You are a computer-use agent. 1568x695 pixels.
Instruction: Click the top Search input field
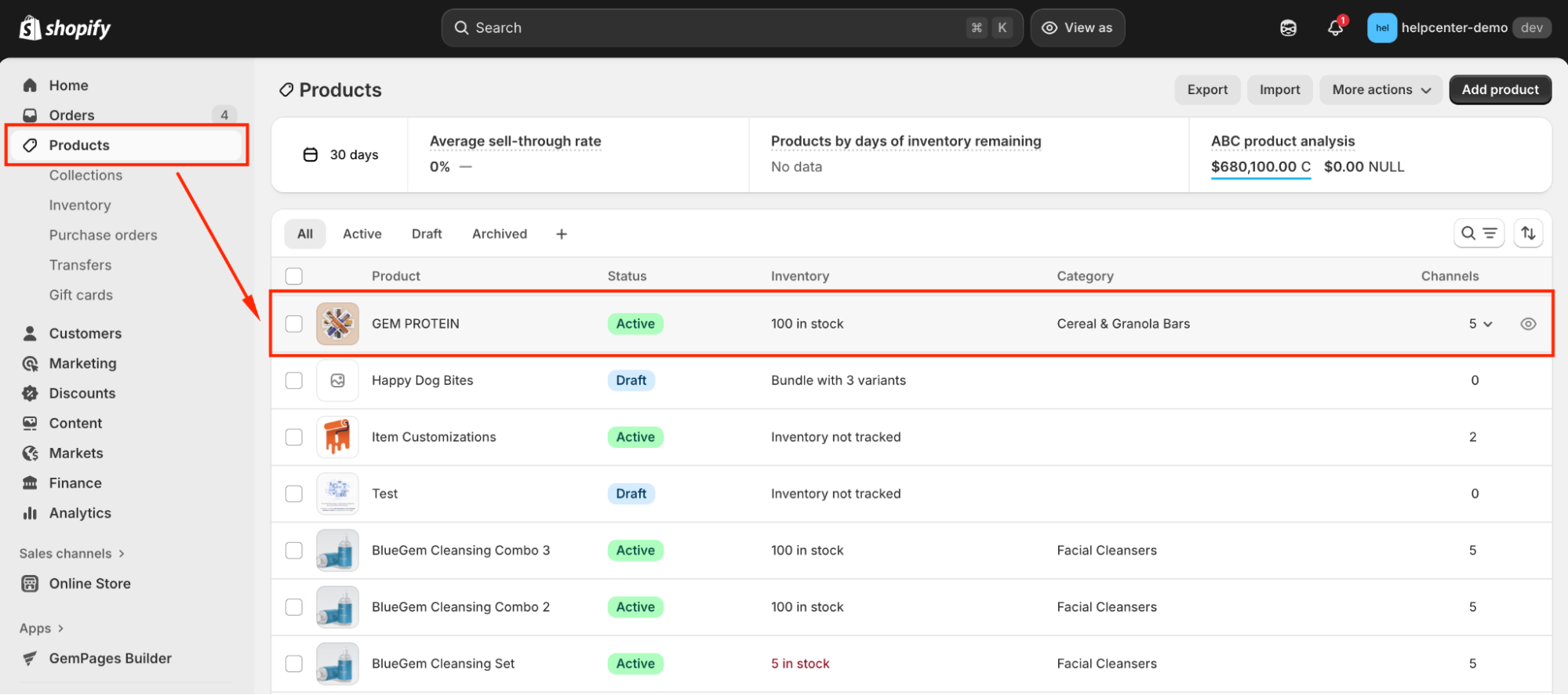(731, 27)
